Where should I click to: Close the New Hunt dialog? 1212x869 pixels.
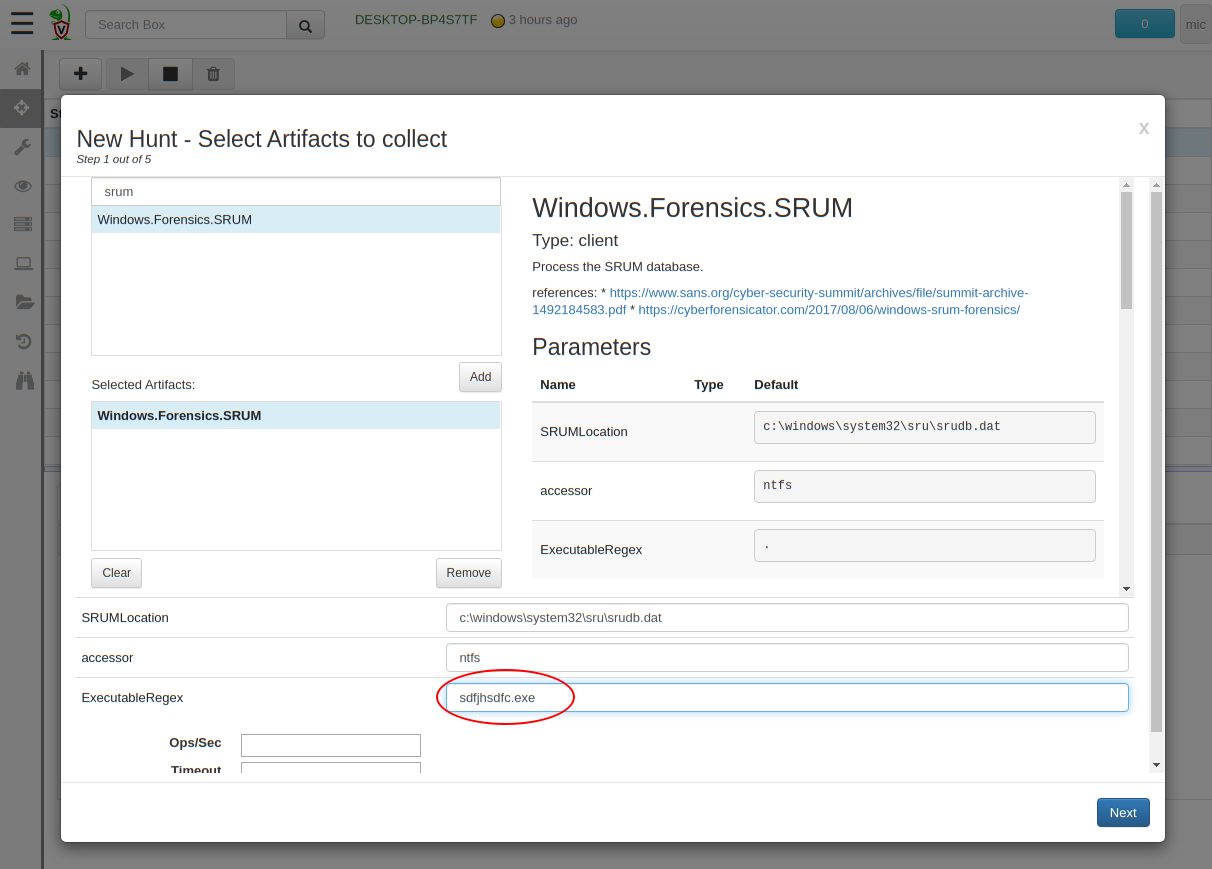coord(1143,128)
